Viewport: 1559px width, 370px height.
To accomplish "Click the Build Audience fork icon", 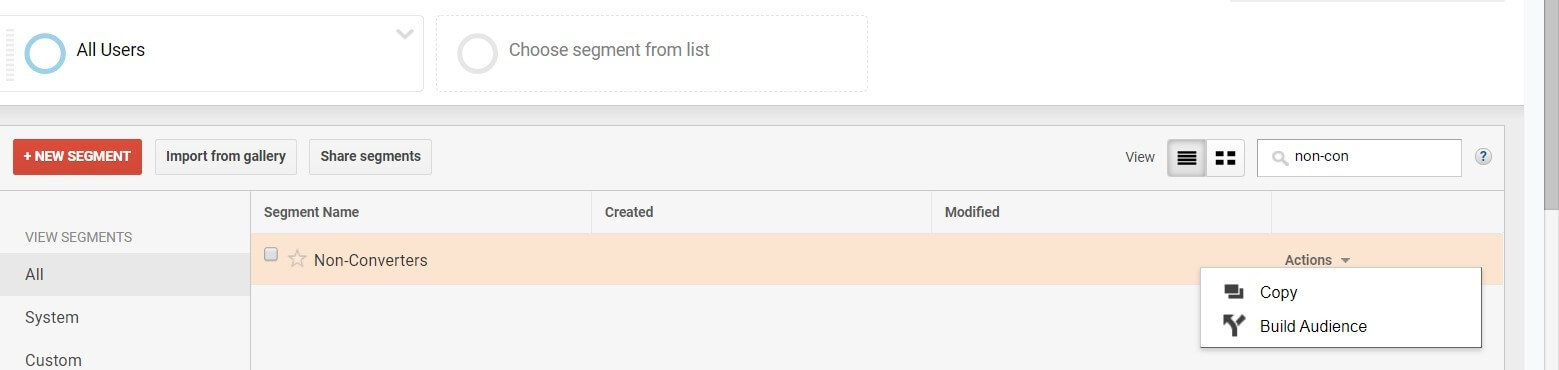I will click(1234, 326).
